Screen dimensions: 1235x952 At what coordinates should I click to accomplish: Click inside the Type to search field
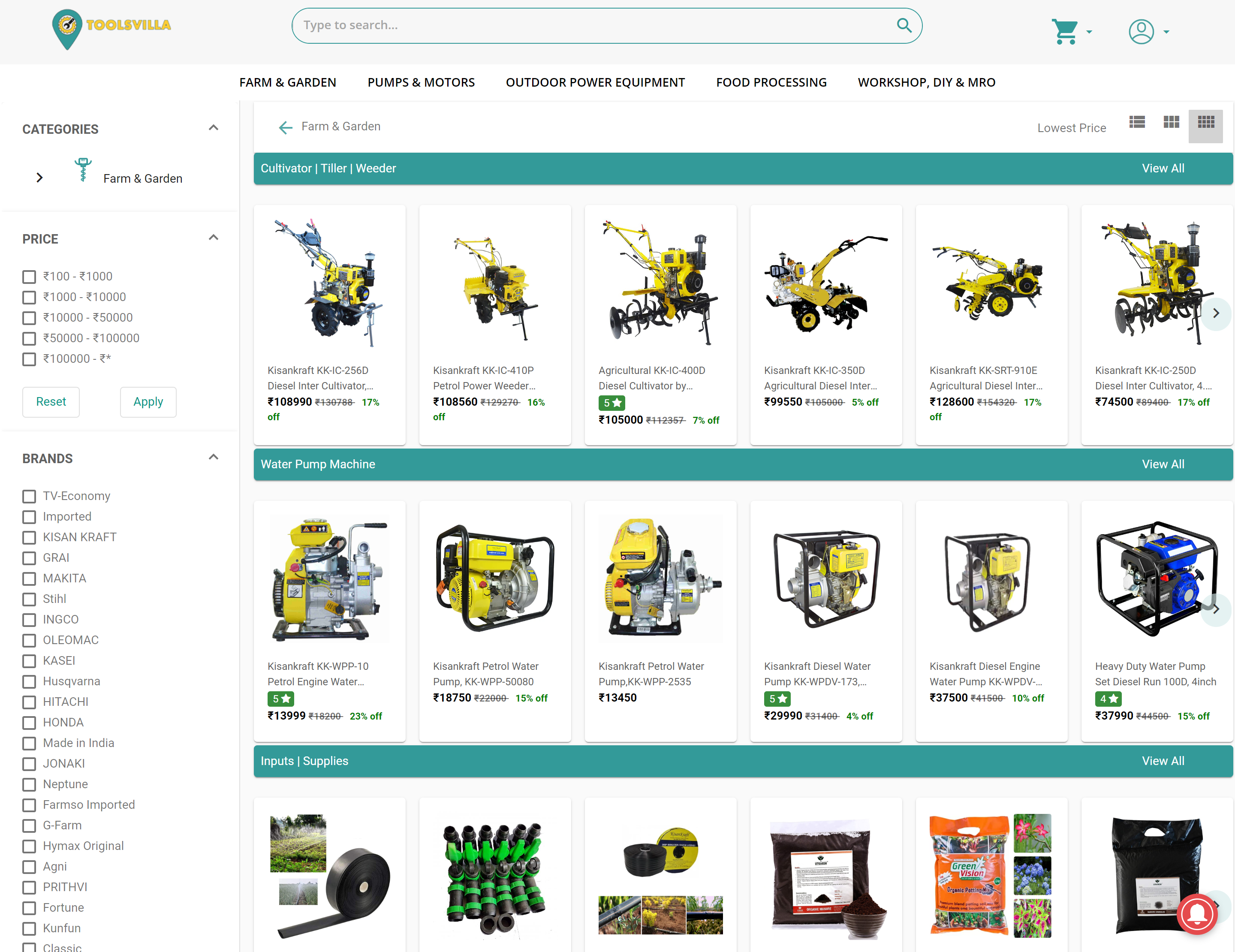coord(594,25)
